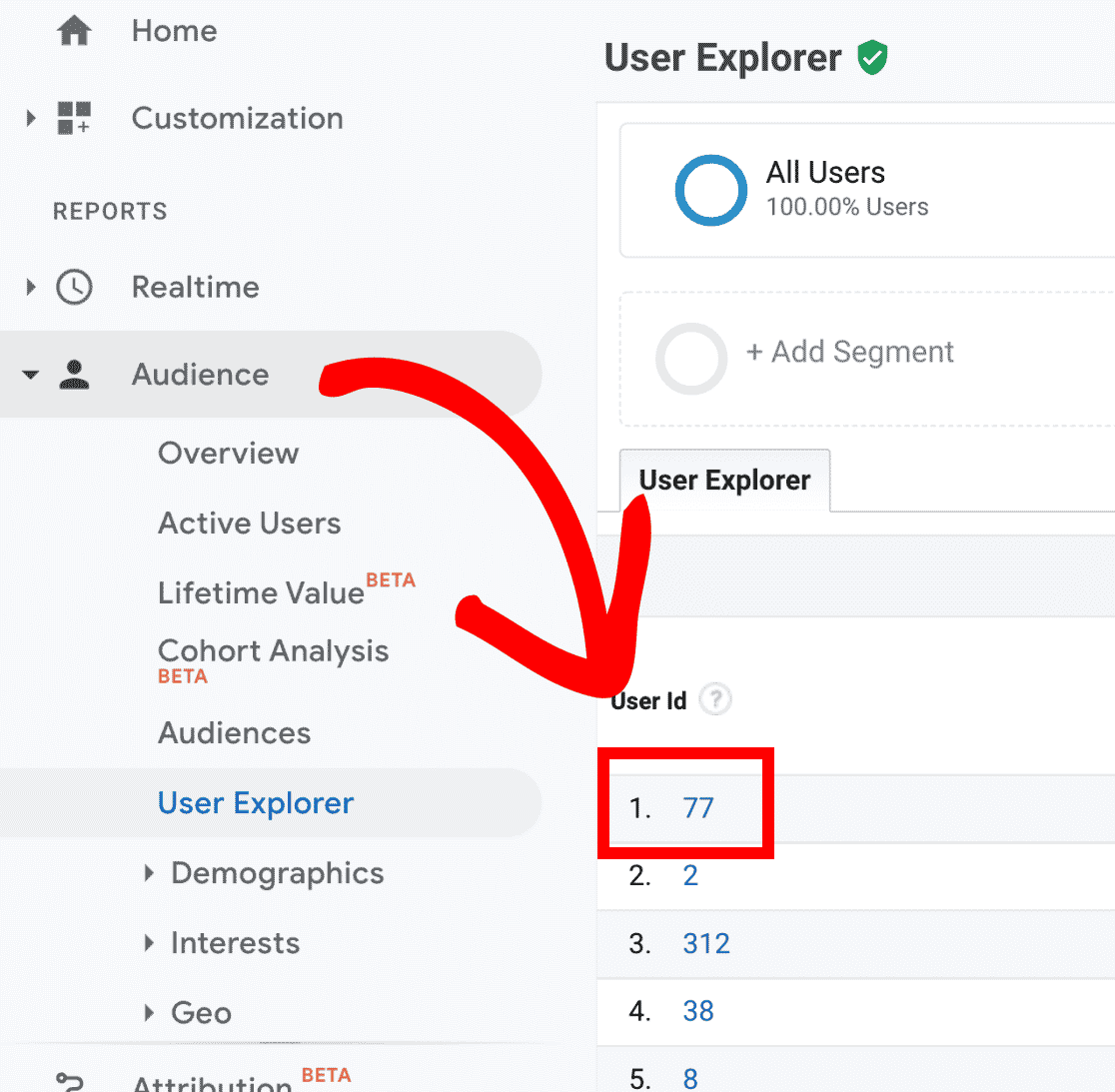Expand the Demographics submenu arrow
This screenshot has width=1115, height=1092.
click(149, 873)
